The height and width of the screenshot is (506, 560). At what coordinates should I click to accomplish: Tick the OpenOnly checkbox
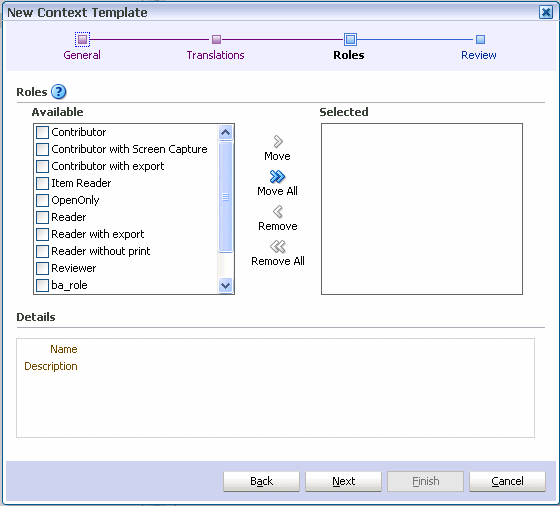point(42,200)
